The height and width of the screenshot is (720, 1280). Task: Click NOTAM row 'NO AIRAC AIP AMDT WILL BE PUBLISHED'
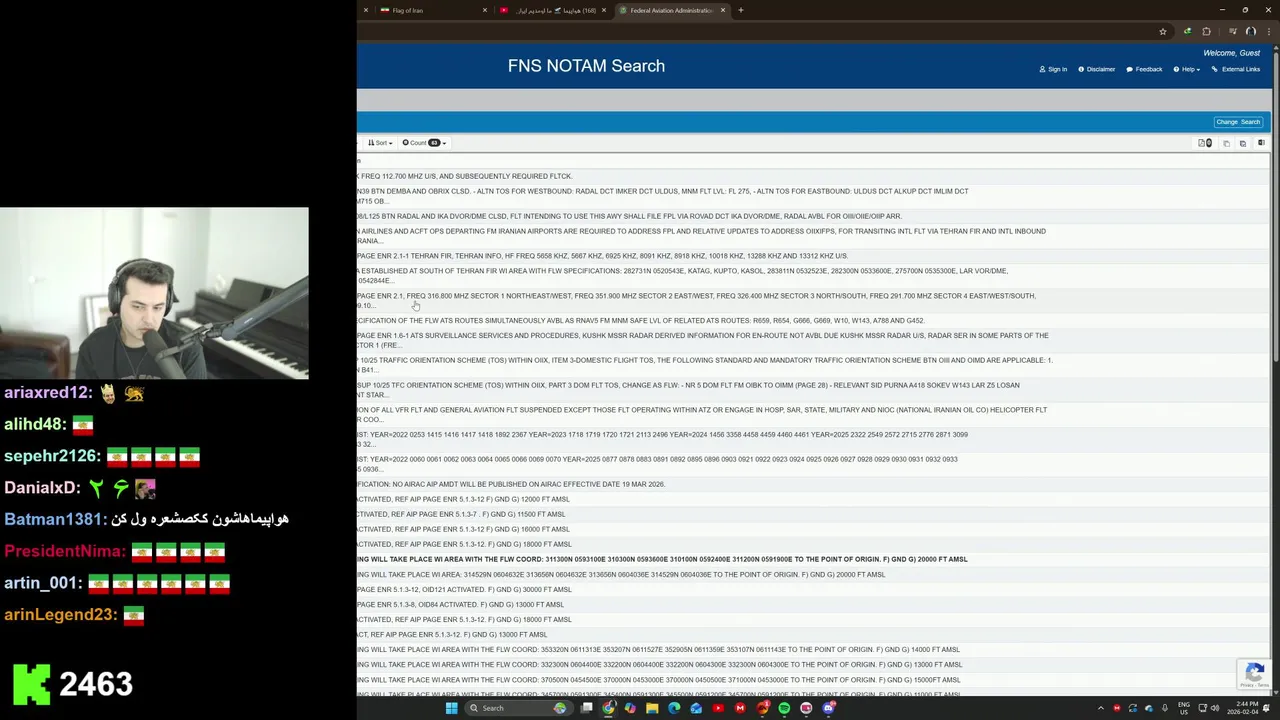(x=813, y=484)
